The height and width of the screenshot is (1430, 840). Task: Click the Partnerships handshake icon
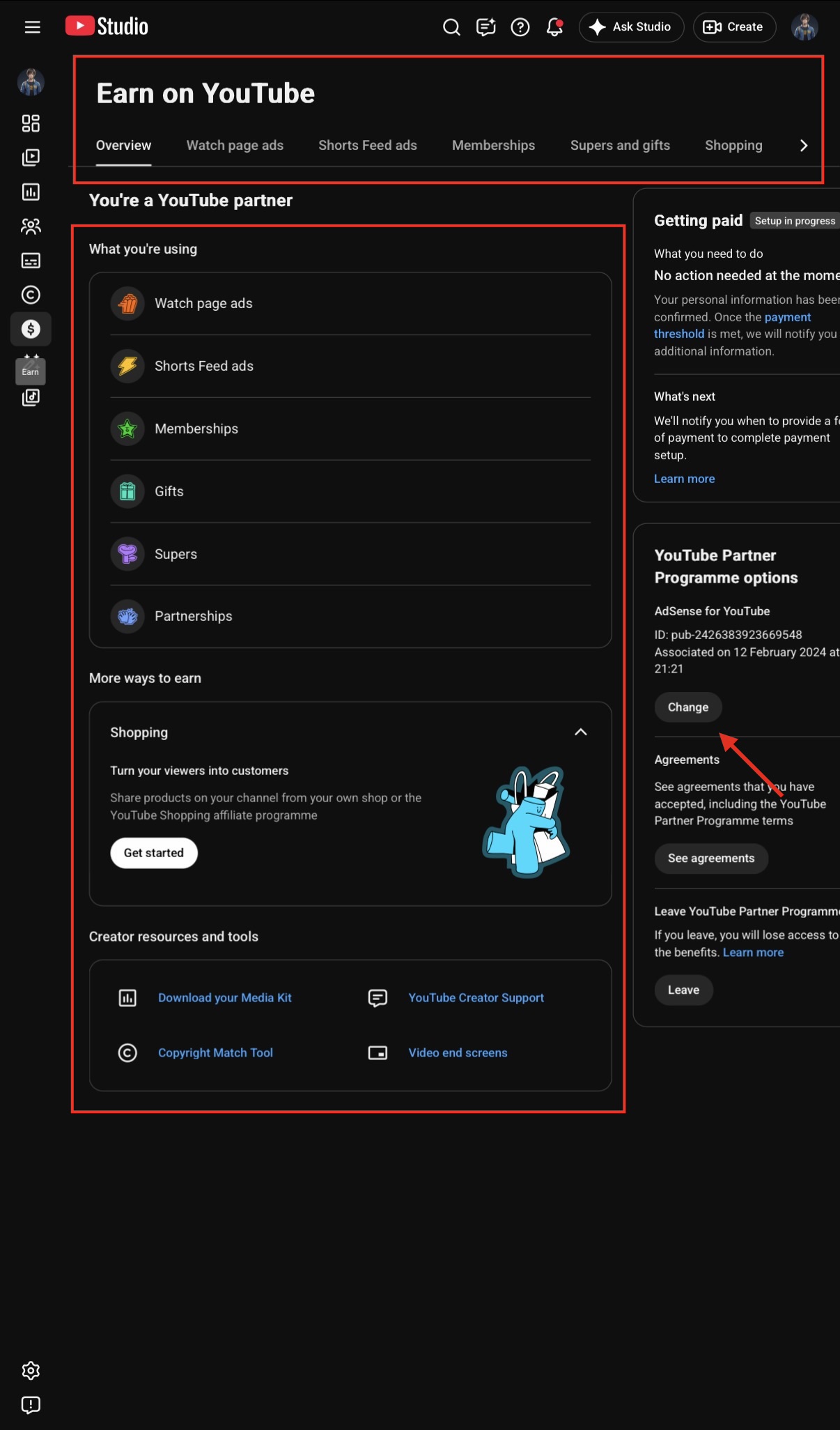(127, 616)
